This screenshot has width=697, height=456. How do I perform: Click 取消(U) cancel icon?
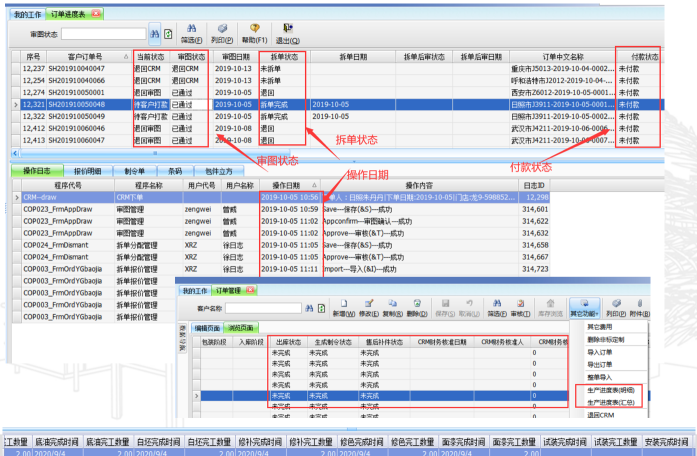click(469, 308)
